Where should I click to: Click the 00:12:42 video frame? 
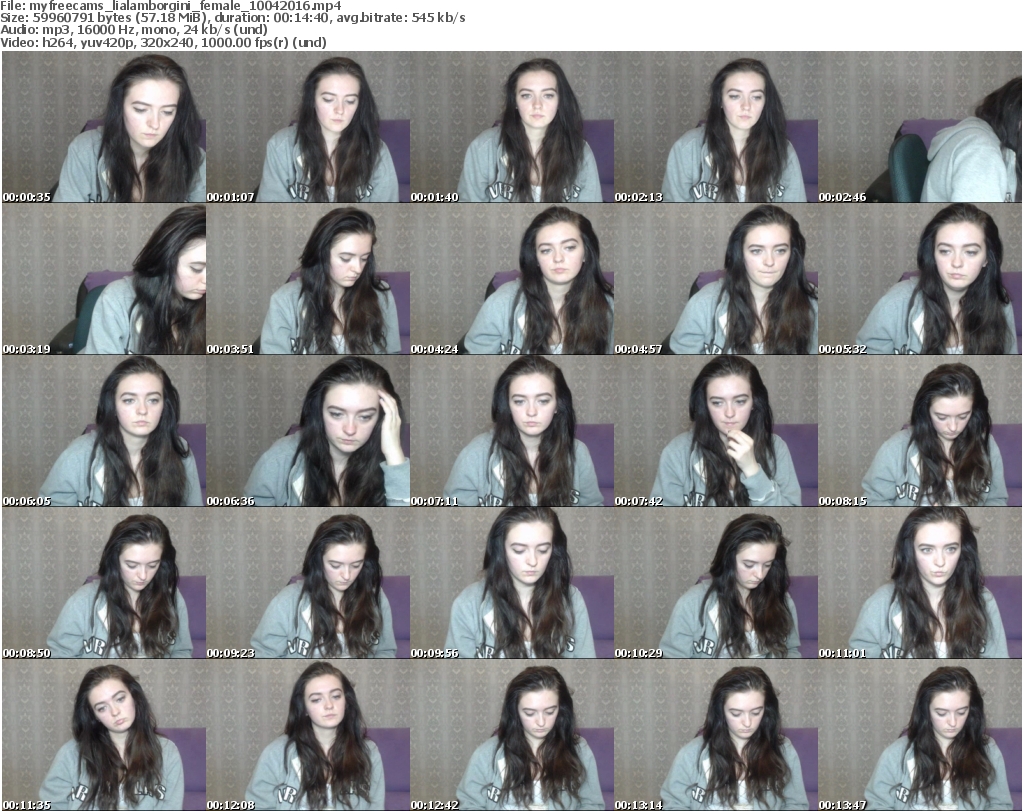[x=512, y=735]
